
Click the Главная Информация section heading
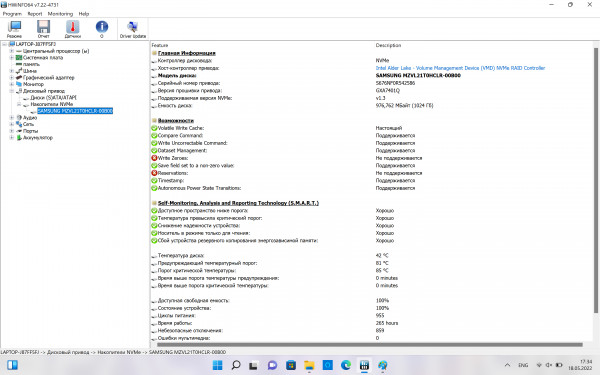187,53
